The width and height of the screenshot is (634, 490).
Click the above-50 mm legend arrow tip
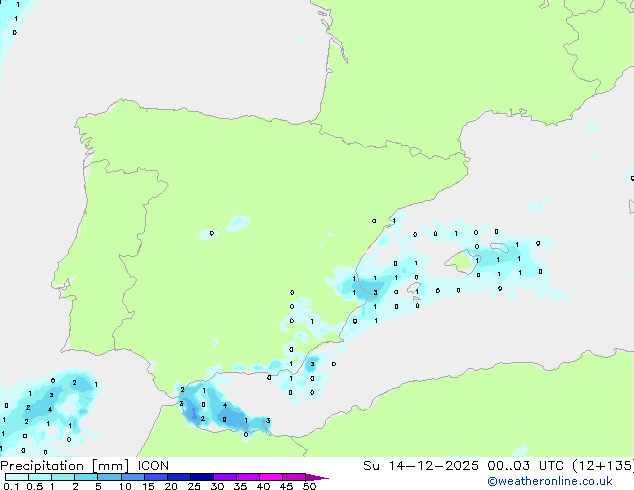[317, 477]
